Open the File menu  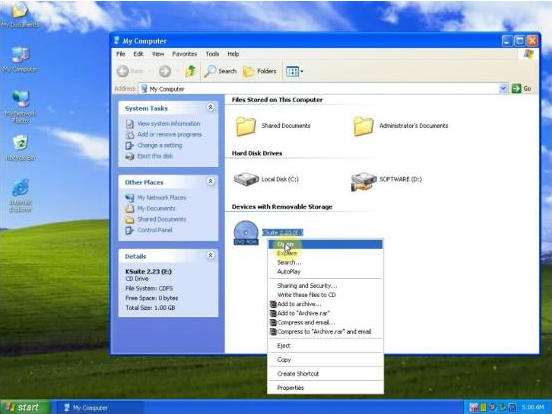pos(121,54)
